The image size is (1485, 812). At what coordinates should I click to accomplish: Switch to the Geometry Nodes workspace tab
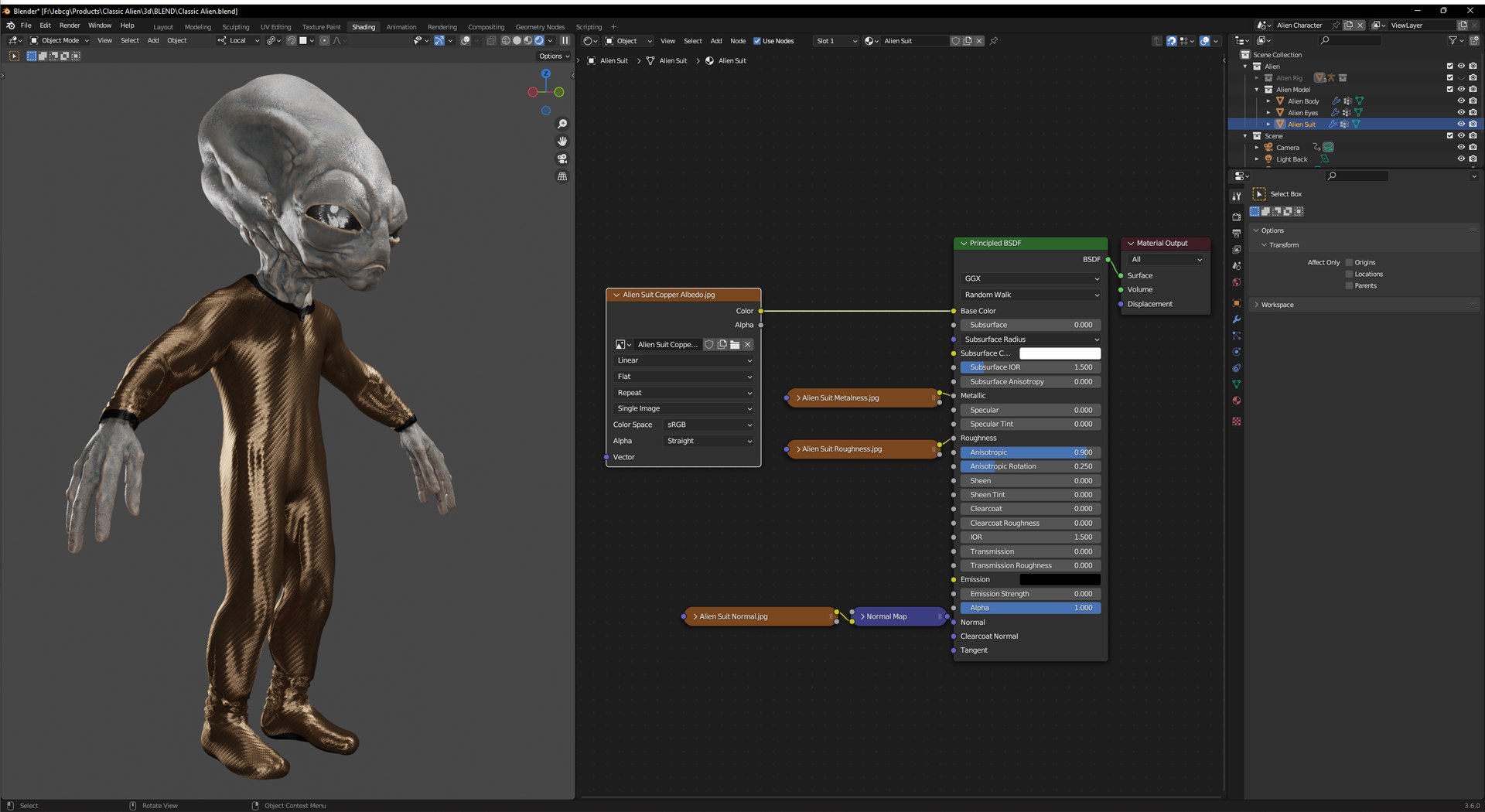point(540,27)
